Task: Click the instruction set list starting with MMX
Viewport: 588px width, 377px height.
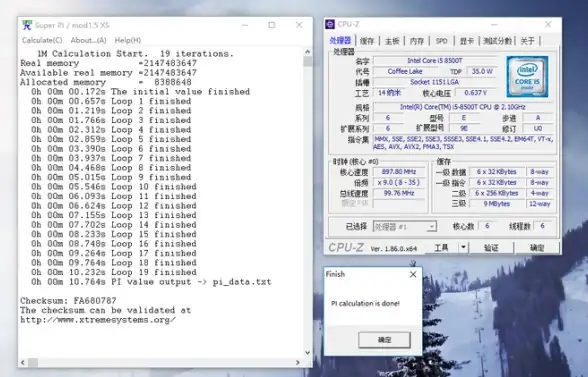Action: (x=462, y=143)
